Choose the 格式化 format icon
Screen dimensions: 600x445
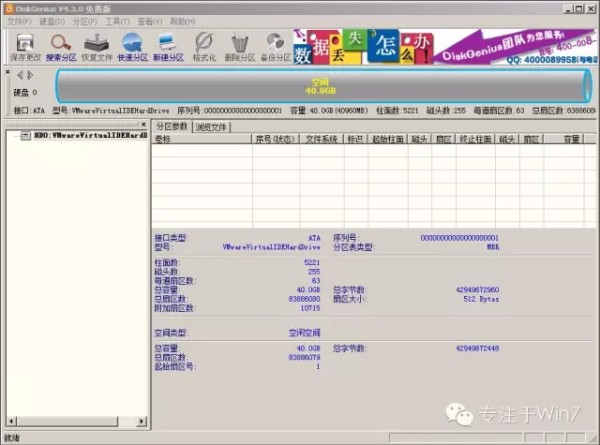204,47
